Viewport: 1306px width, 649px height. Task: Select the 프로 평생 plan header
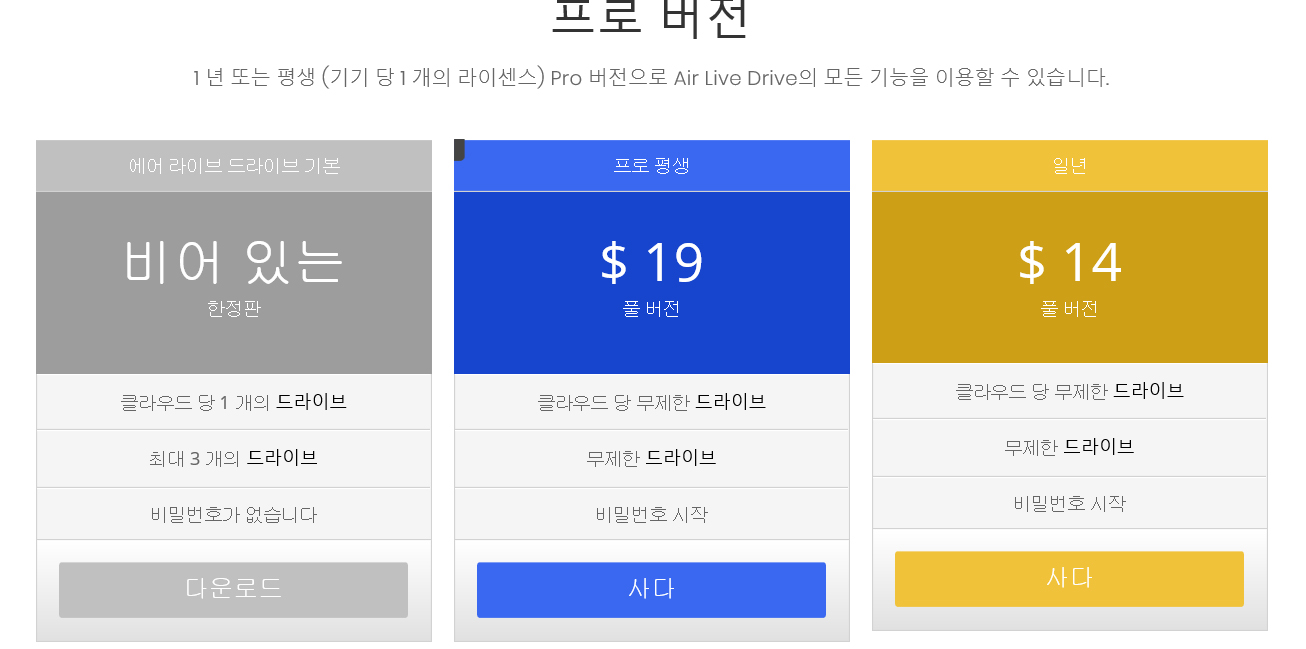pos(652,165)
